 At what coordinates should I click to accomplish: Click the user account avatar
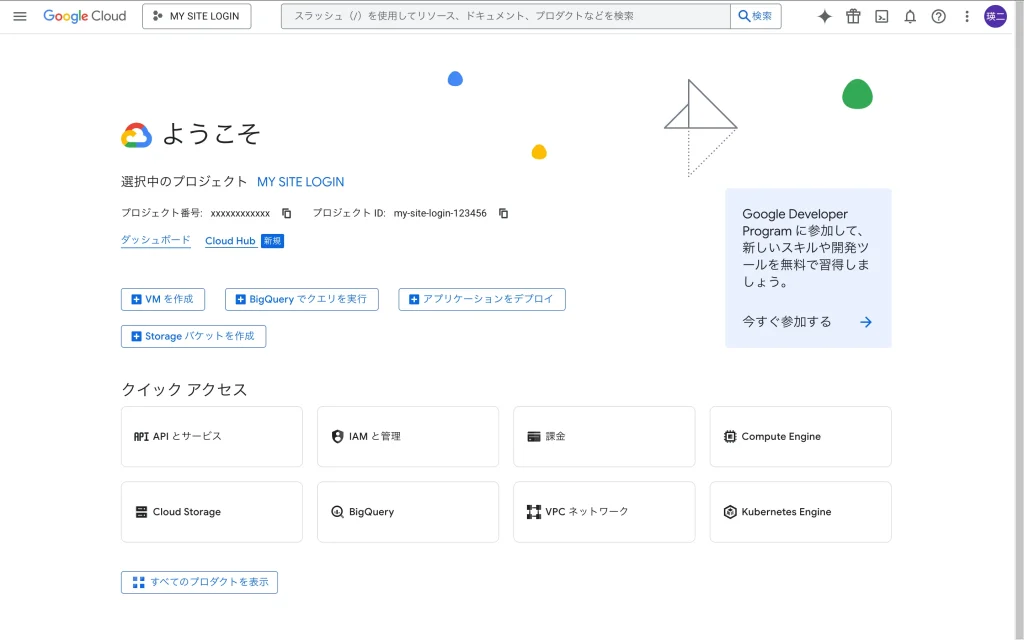click(995, 16)
